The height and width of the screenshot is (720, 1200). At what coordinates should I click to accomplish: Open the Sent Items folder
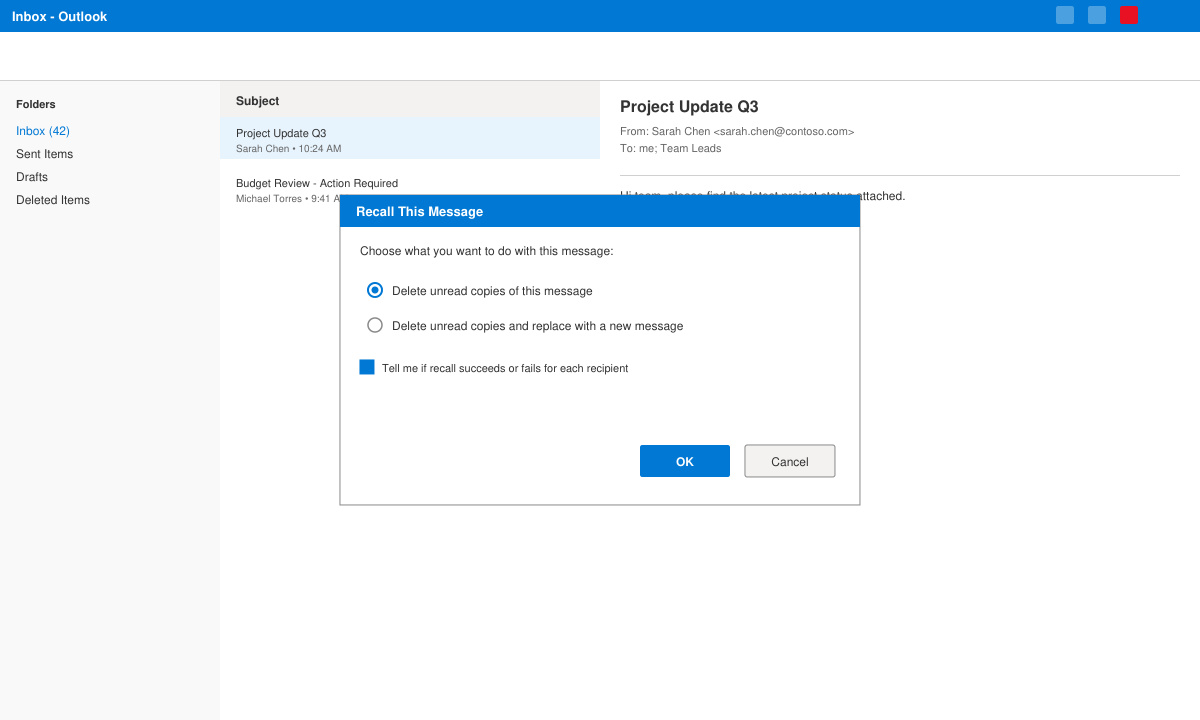[x=44, y=154]
